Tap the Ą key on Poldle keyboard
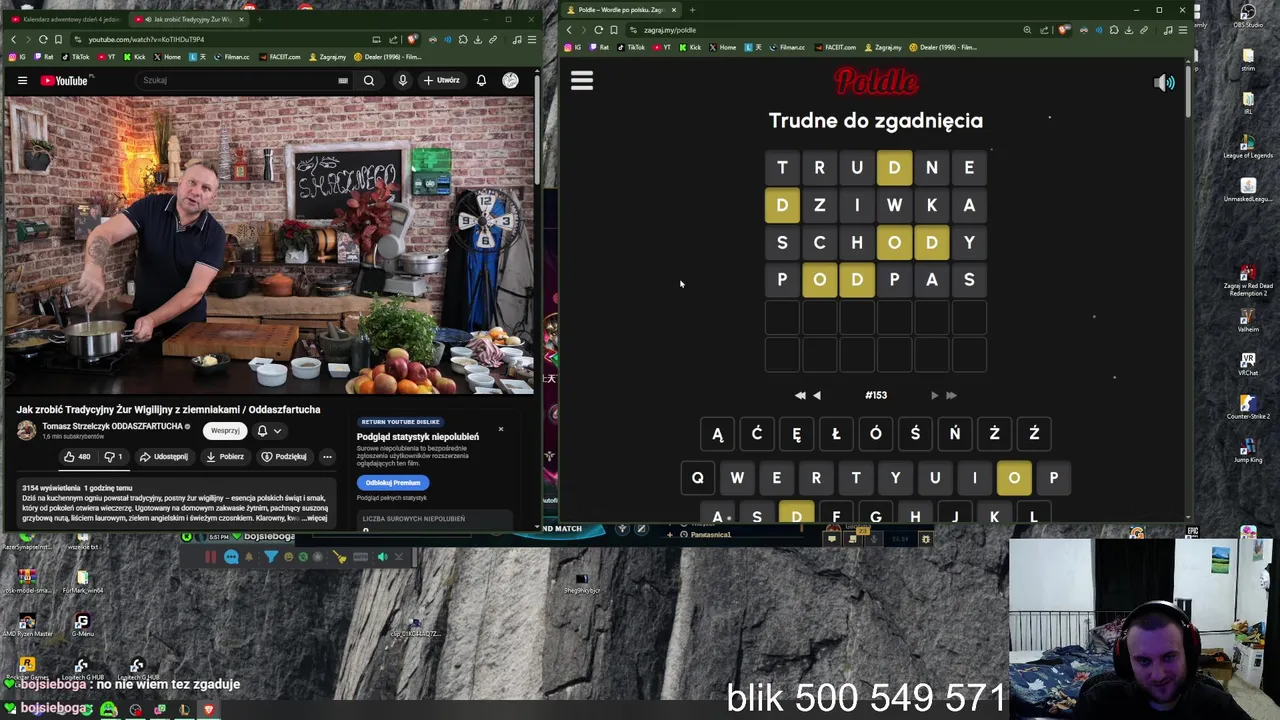 coord(717,434)
